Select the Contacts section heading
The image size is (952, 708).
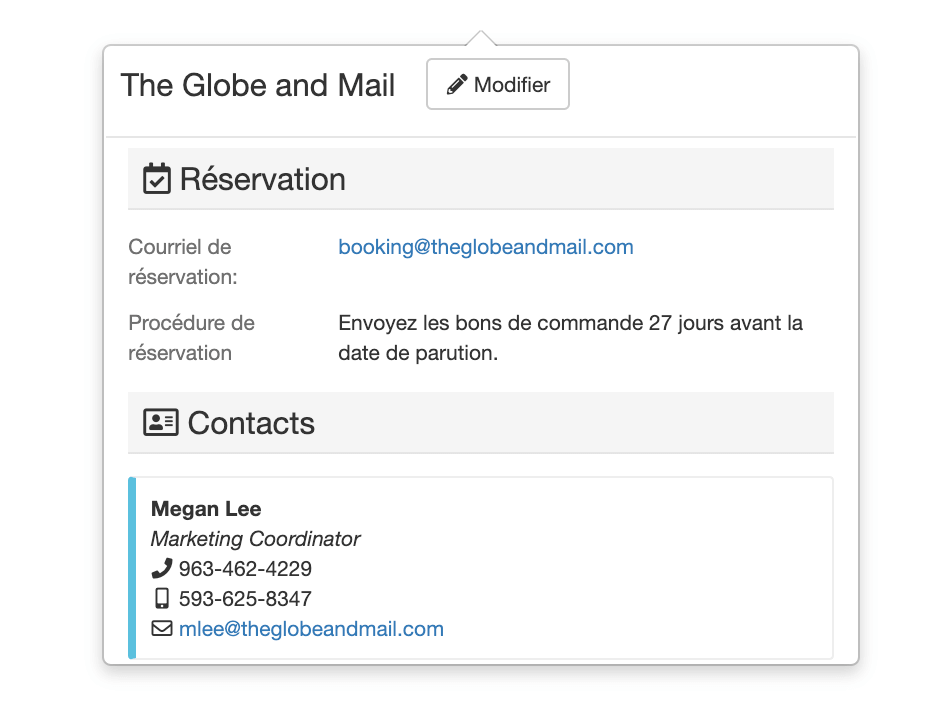(x=251, y=423)
